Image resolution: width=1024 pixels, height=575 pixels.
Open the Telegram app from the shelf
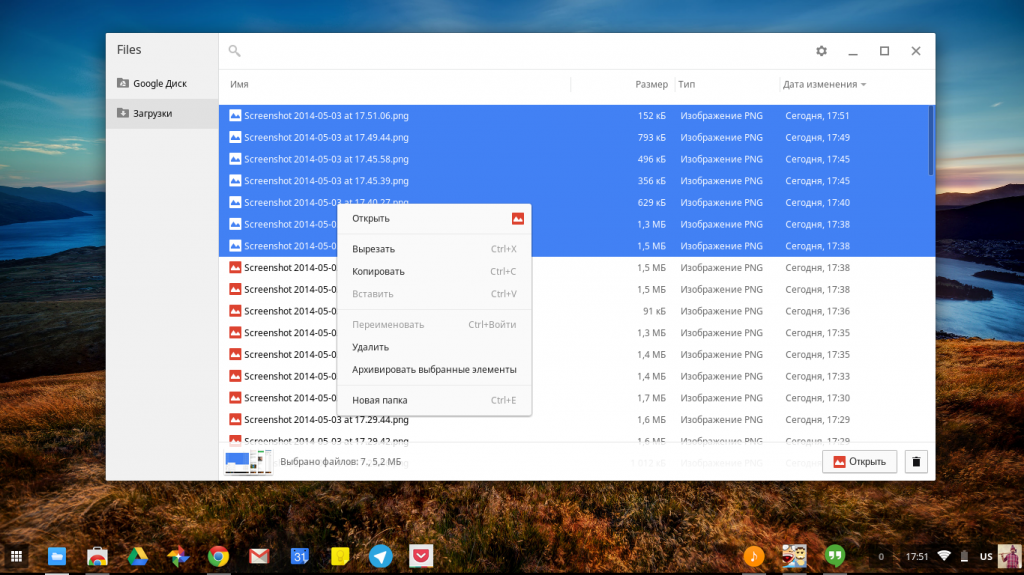[x=380, y=556]
